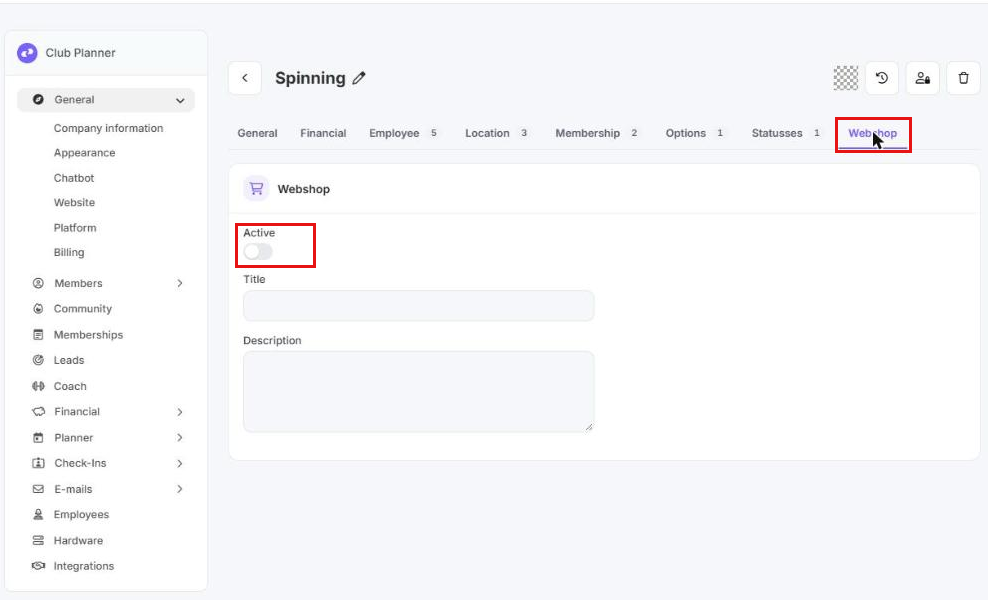Open Appearance settings link

pos(84,153)
